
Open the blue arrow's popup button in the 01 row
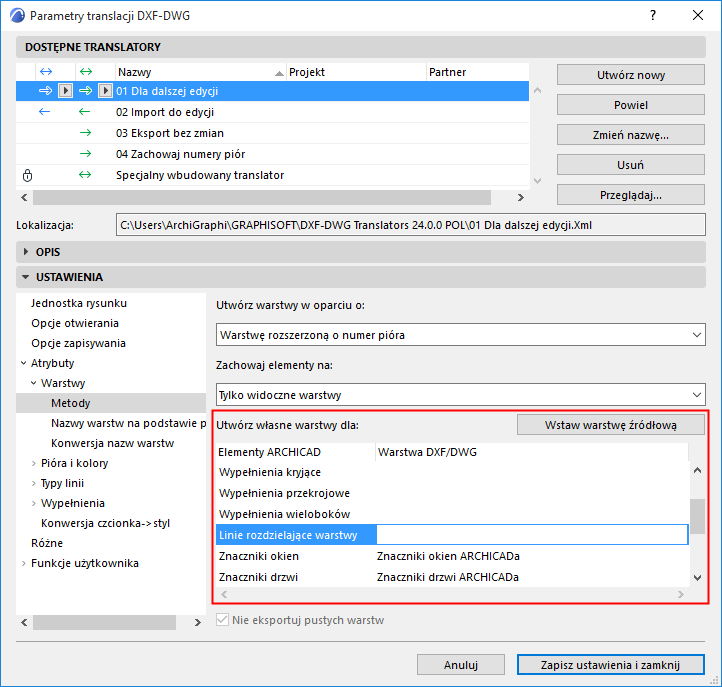pyautogui.click(x=65, y=91)
